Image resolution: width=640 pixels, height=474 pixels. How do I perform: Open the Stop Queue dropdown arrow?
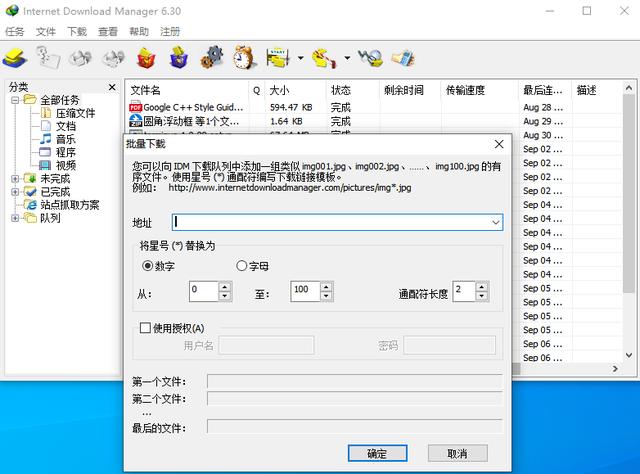(x=347, y=58)
